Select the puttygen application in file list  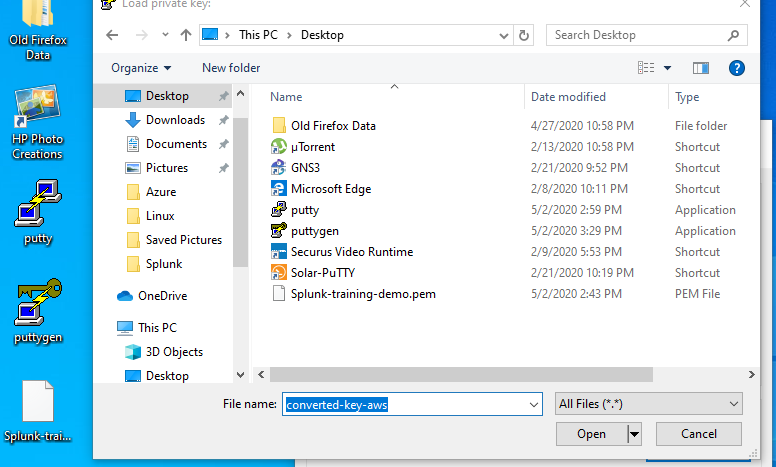click(315, 231)
